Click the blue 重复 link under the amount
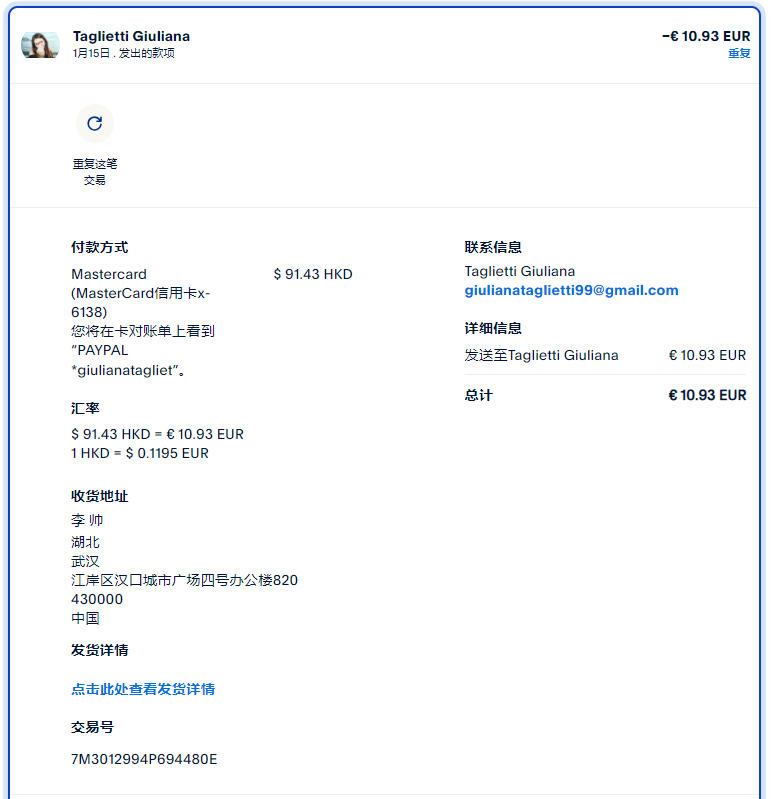776x799 pixels. coord(739,53)
